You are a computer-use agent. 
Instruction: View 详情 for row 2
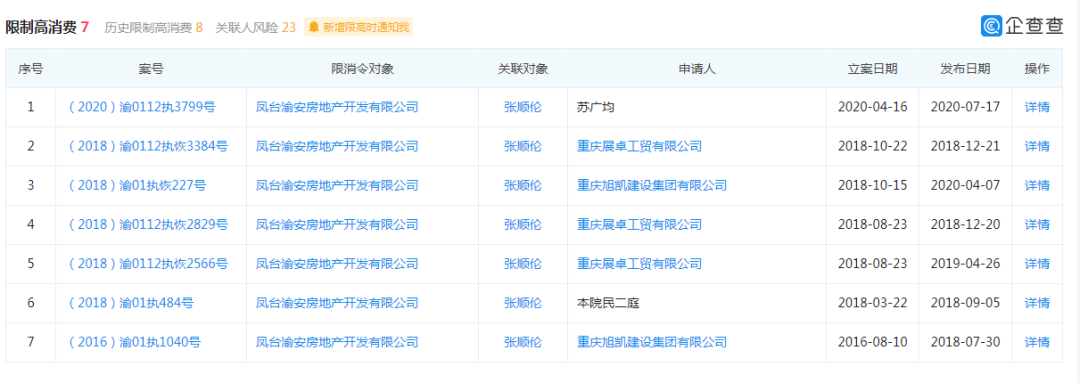click(1037, 147)
